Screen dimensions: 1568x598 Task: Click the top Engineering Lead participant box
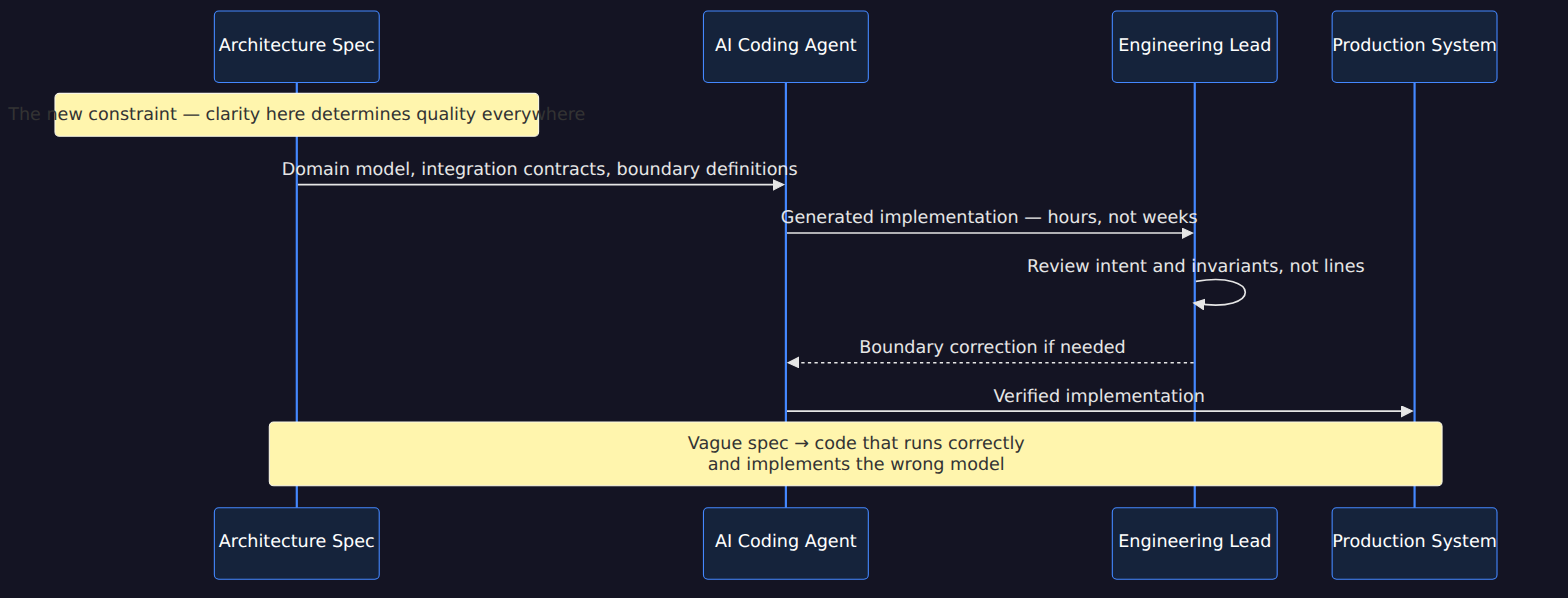(x=1194, y=46)
